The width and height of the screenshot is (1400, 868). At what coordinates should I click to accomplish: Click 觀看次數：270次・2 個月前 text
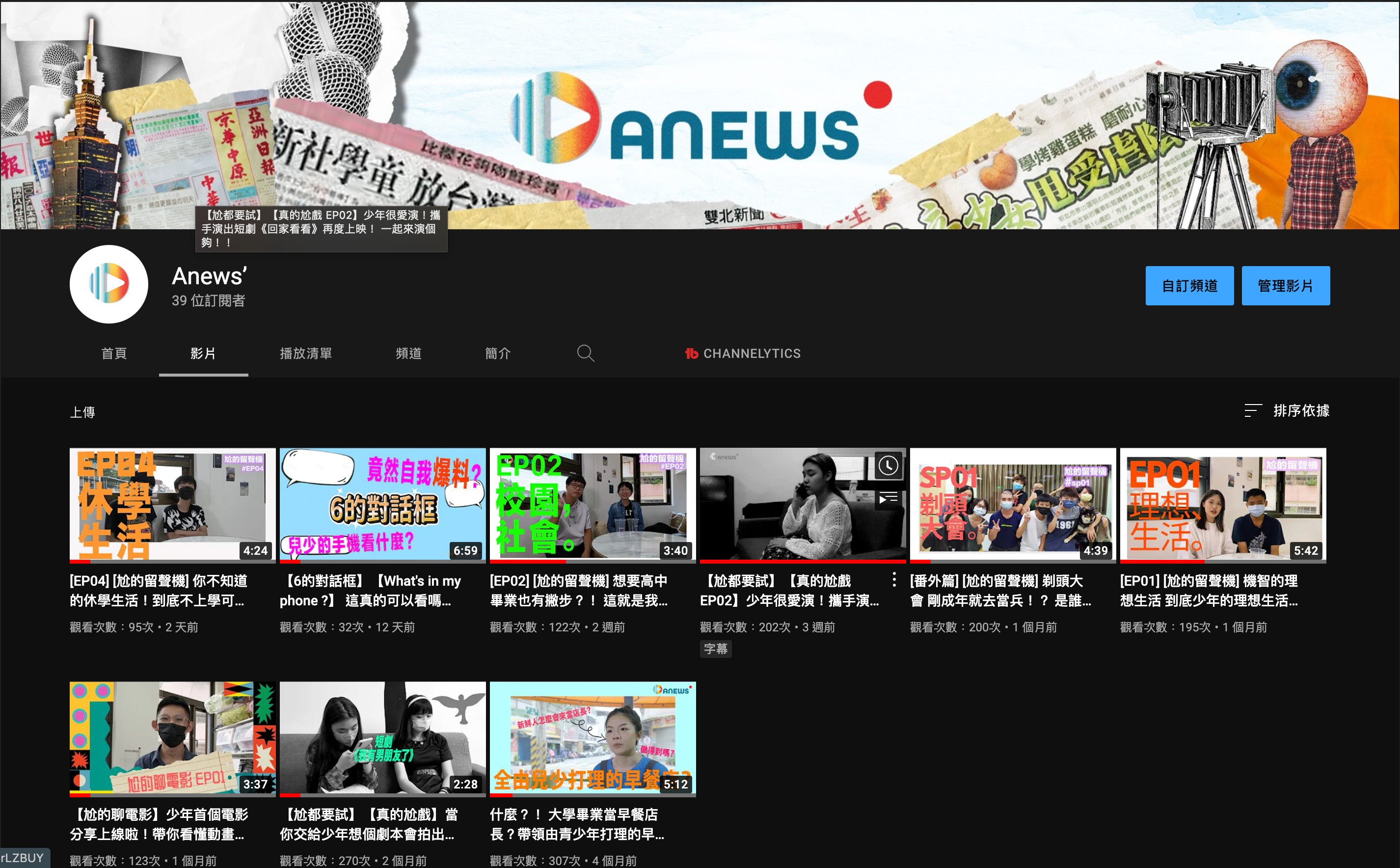353,861
